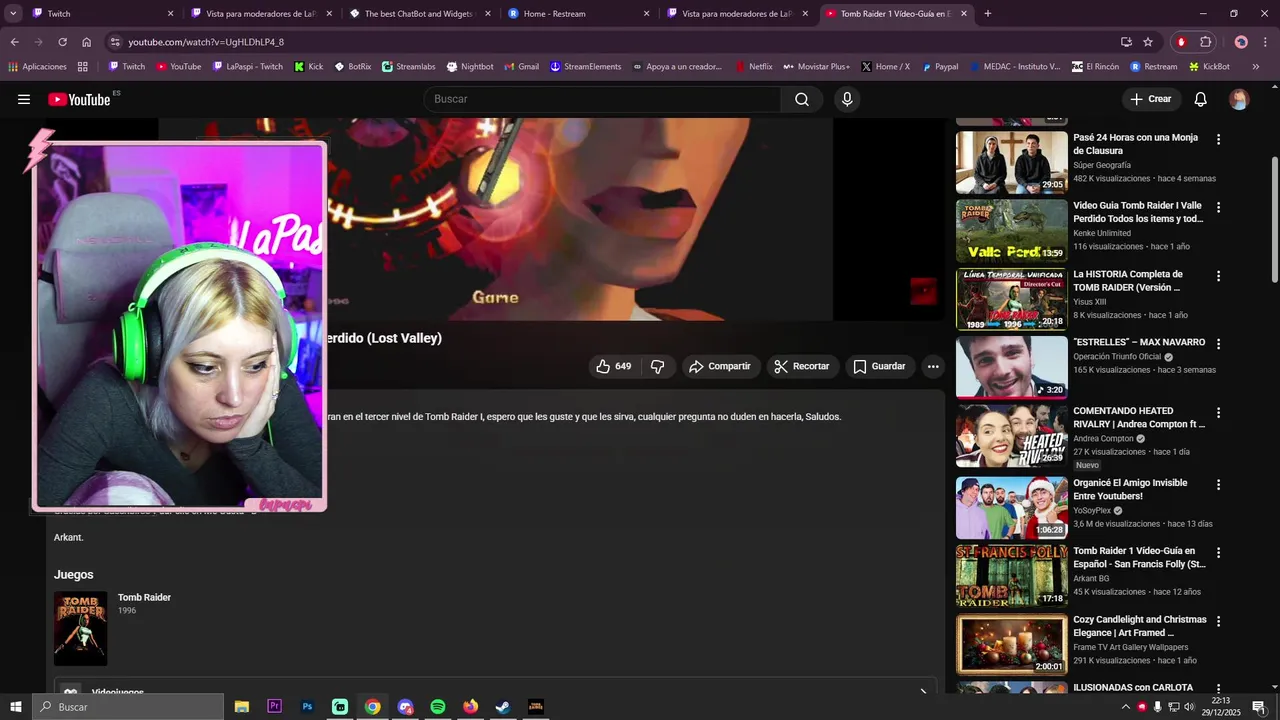The height and width of the screenshot is (720, 1280).
Task: Open Netflix bookmark
Action: pyautogui.click(x=753, y=67)
